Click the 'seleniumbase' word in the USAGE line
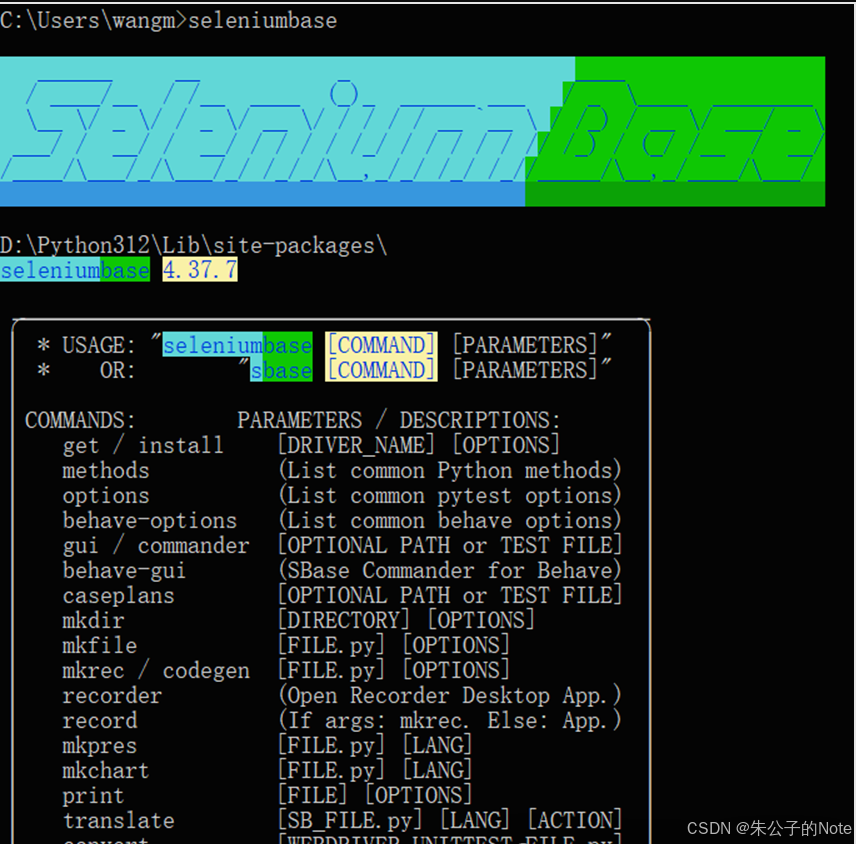Image resolution: width=856 pixels, height=844 pixels. tap(237, 345)
